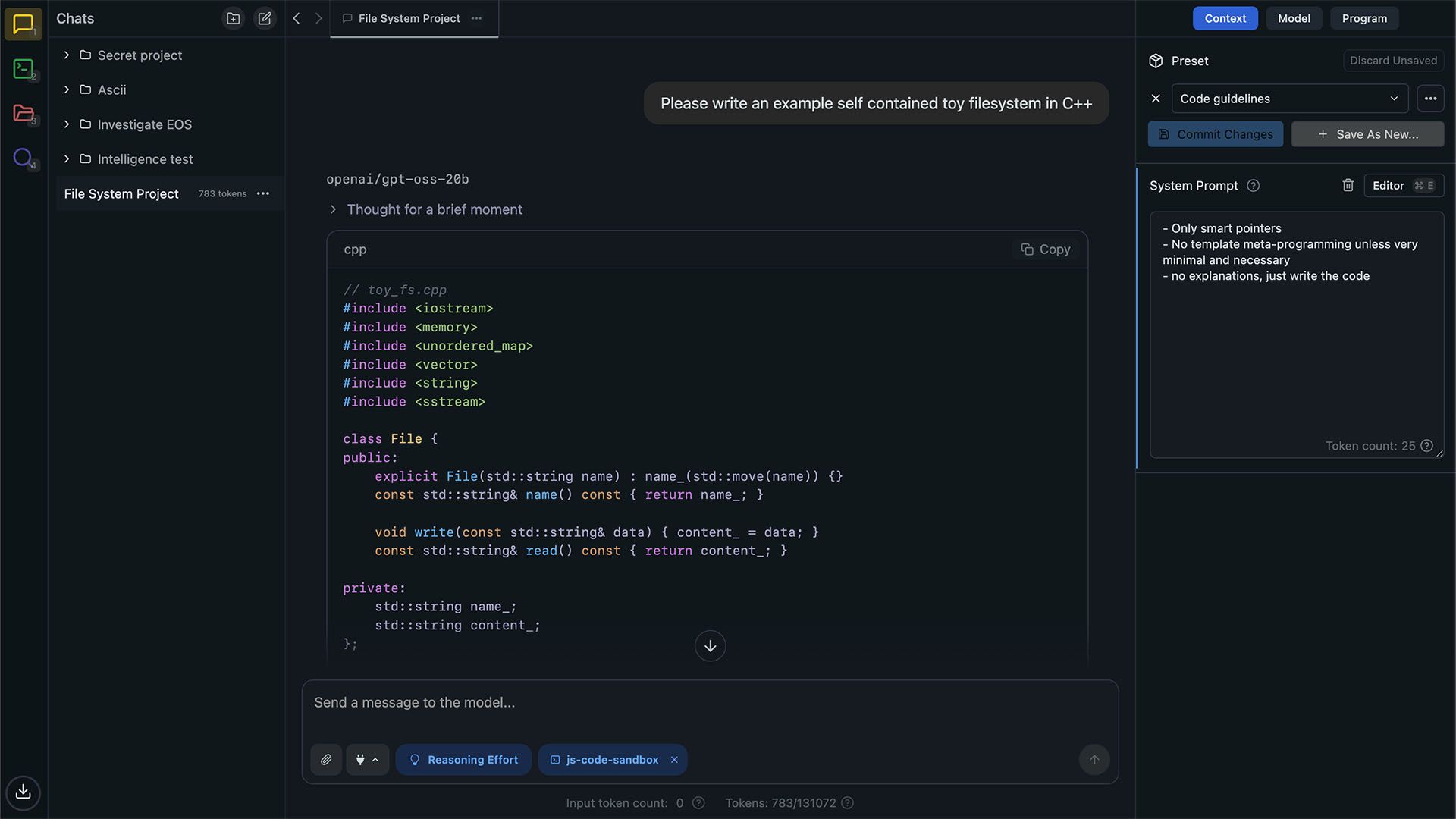Open the Code guidelines preset dropdown
The width and height of the screenshot is (1456, 819).
pos(1289,99)
